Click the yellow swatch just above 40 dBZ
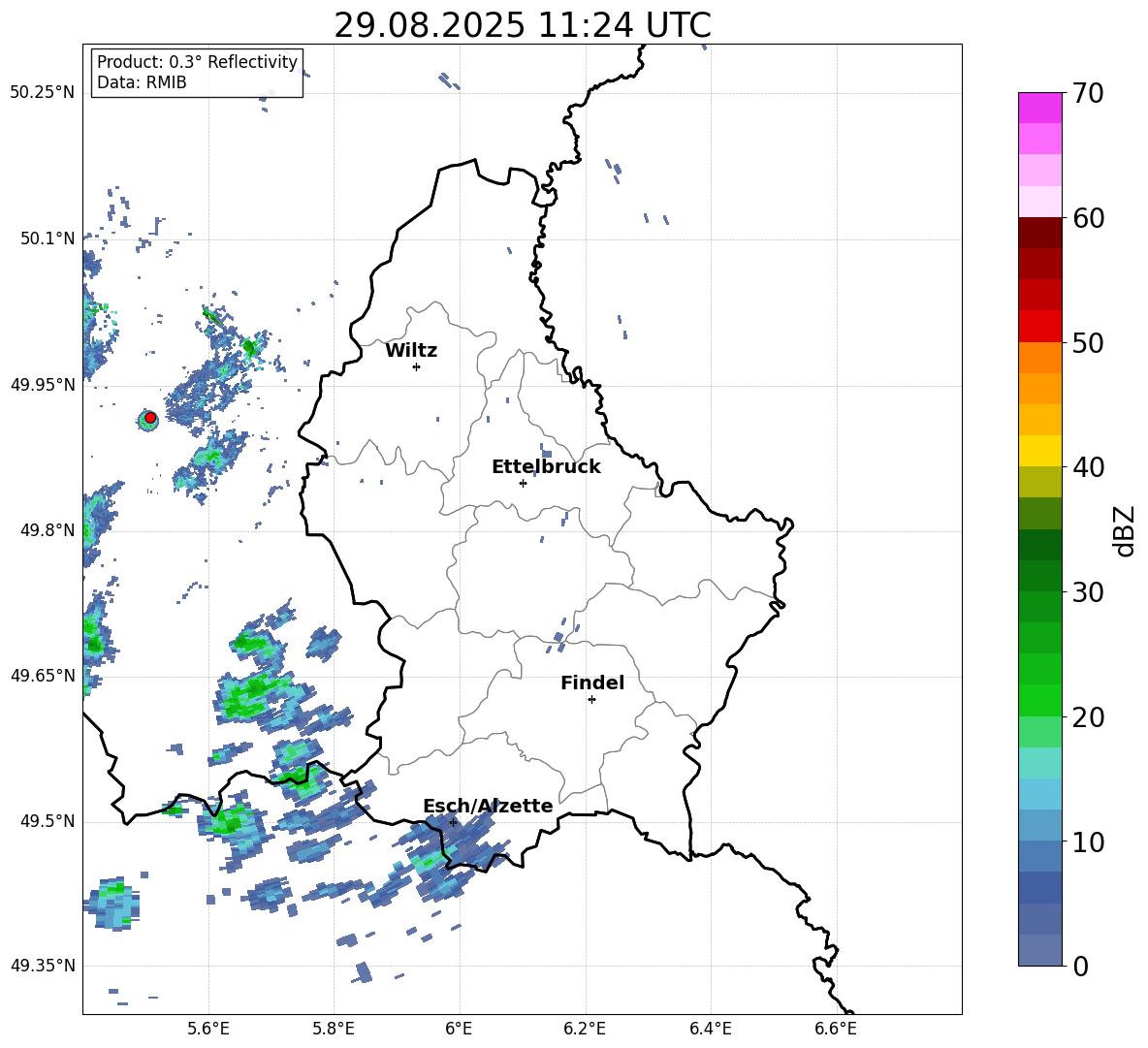This screenshot has width=1148, height=1048. 1039,451
